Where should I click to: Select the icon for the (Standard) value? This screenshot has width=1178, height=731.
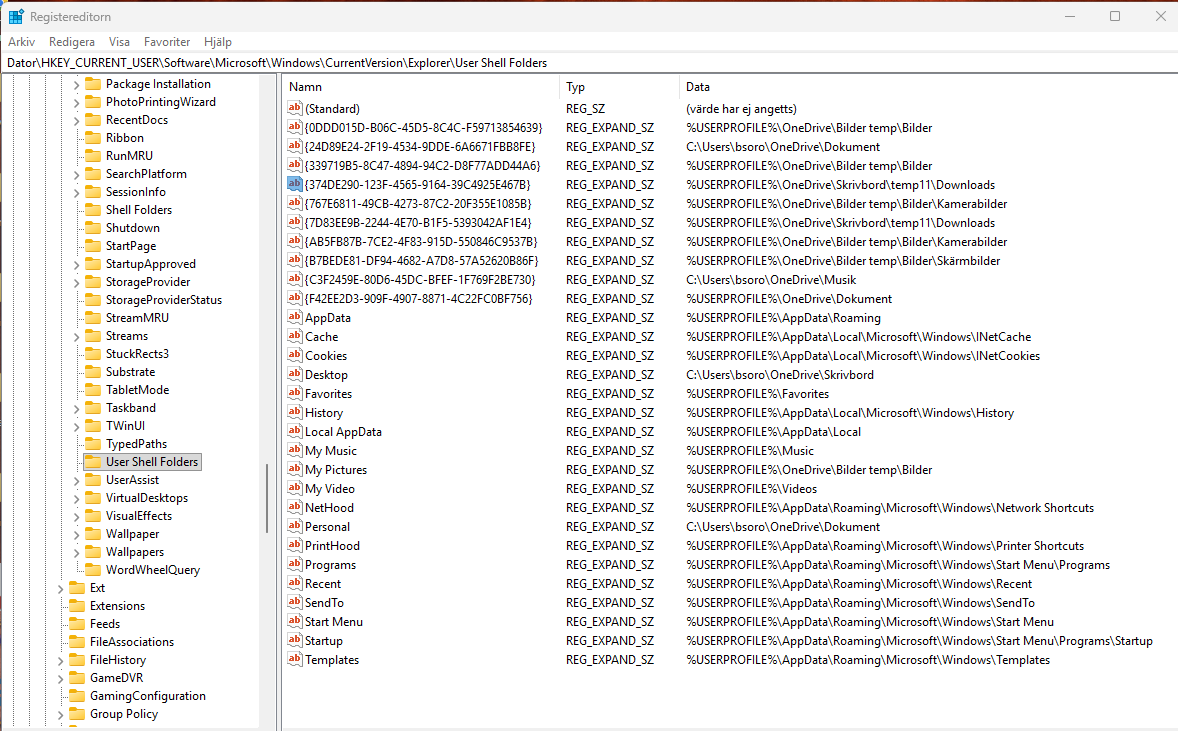[x=294, y=108]
